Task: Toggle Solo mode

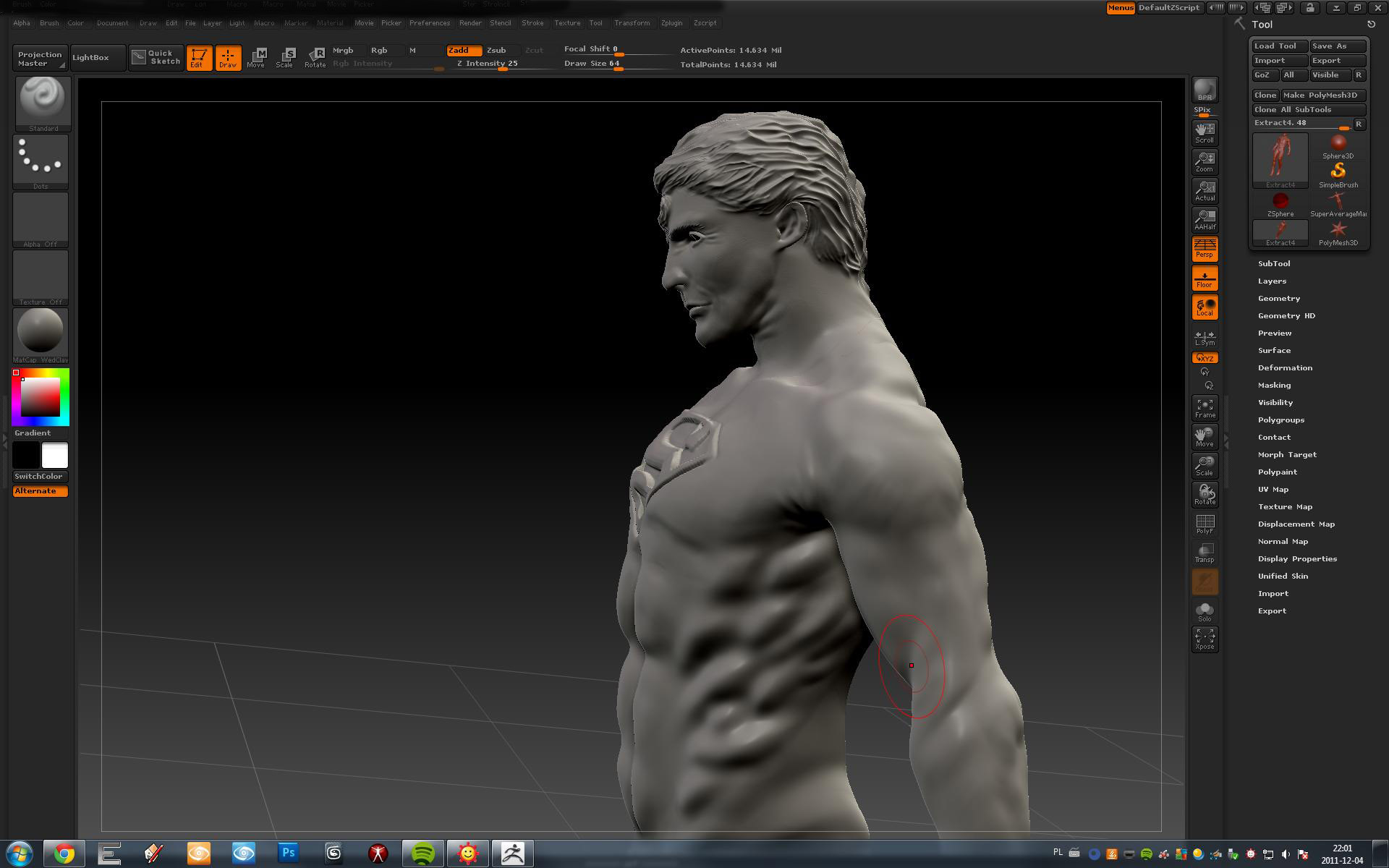Action: point(1205,612)
